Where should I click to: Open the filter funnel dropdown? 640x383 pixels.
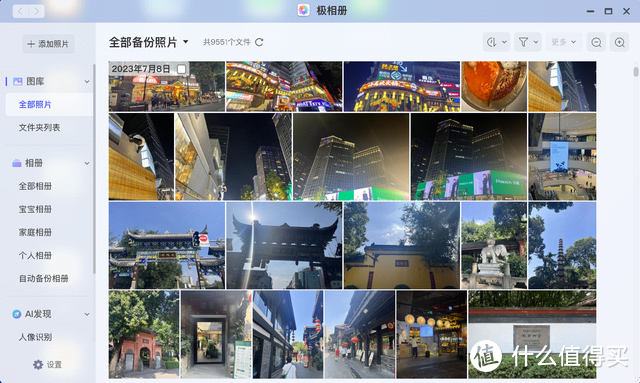point(528,42)
